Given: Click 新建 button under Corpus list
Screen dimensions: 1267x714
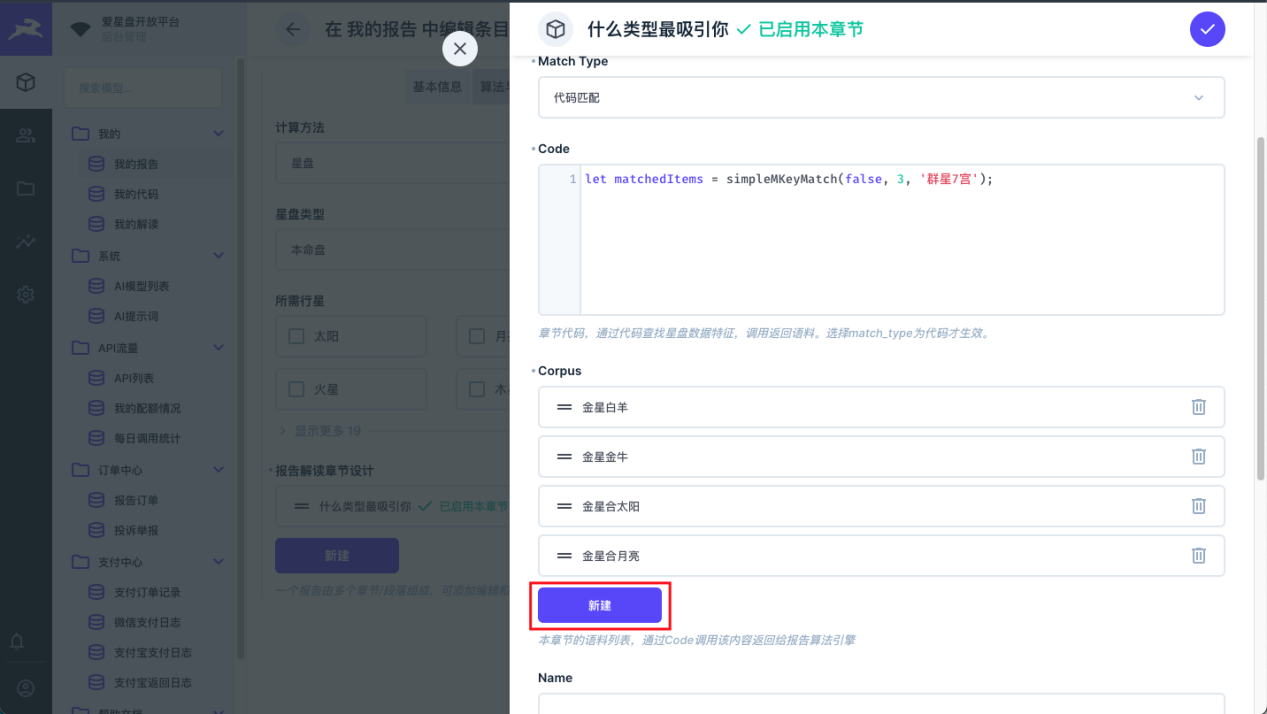Looking at the screenshot, I should pyautogui.click(x=599, y=605).
